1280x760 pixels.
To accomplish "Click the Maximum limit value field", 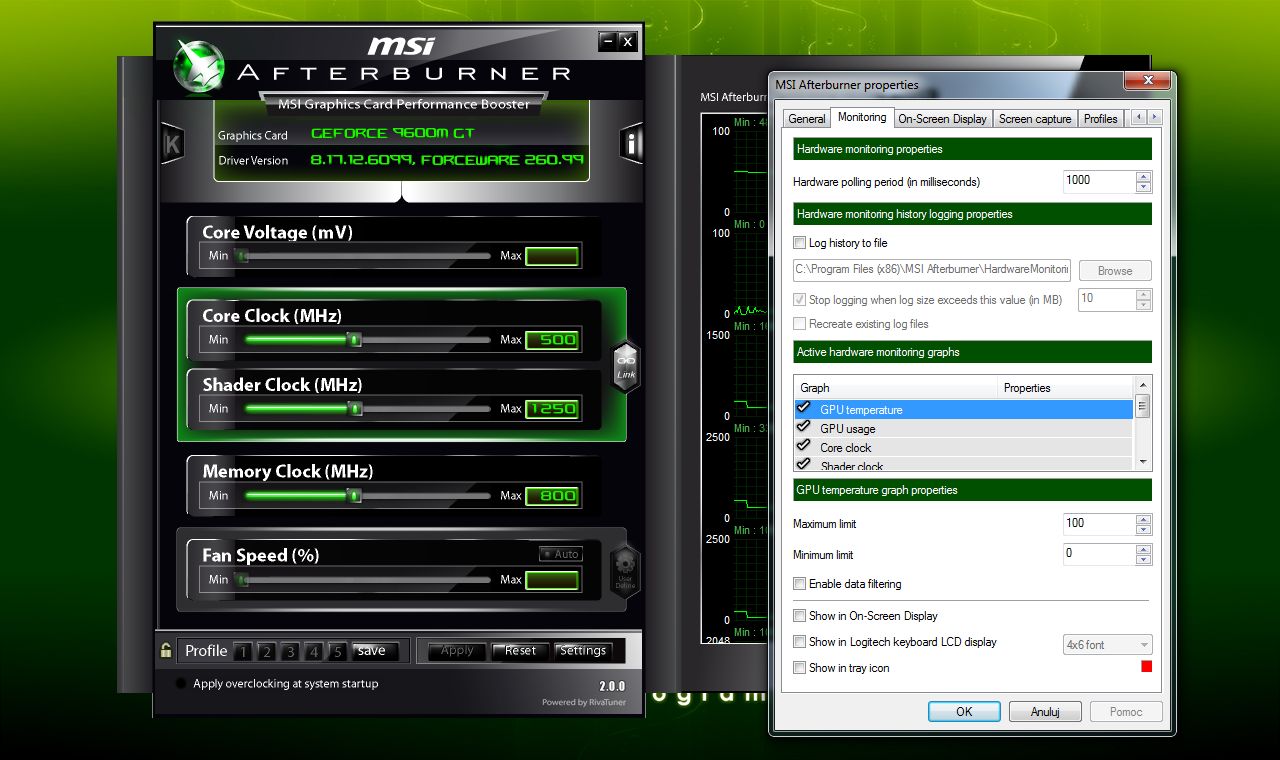I will pos(1100,524).
